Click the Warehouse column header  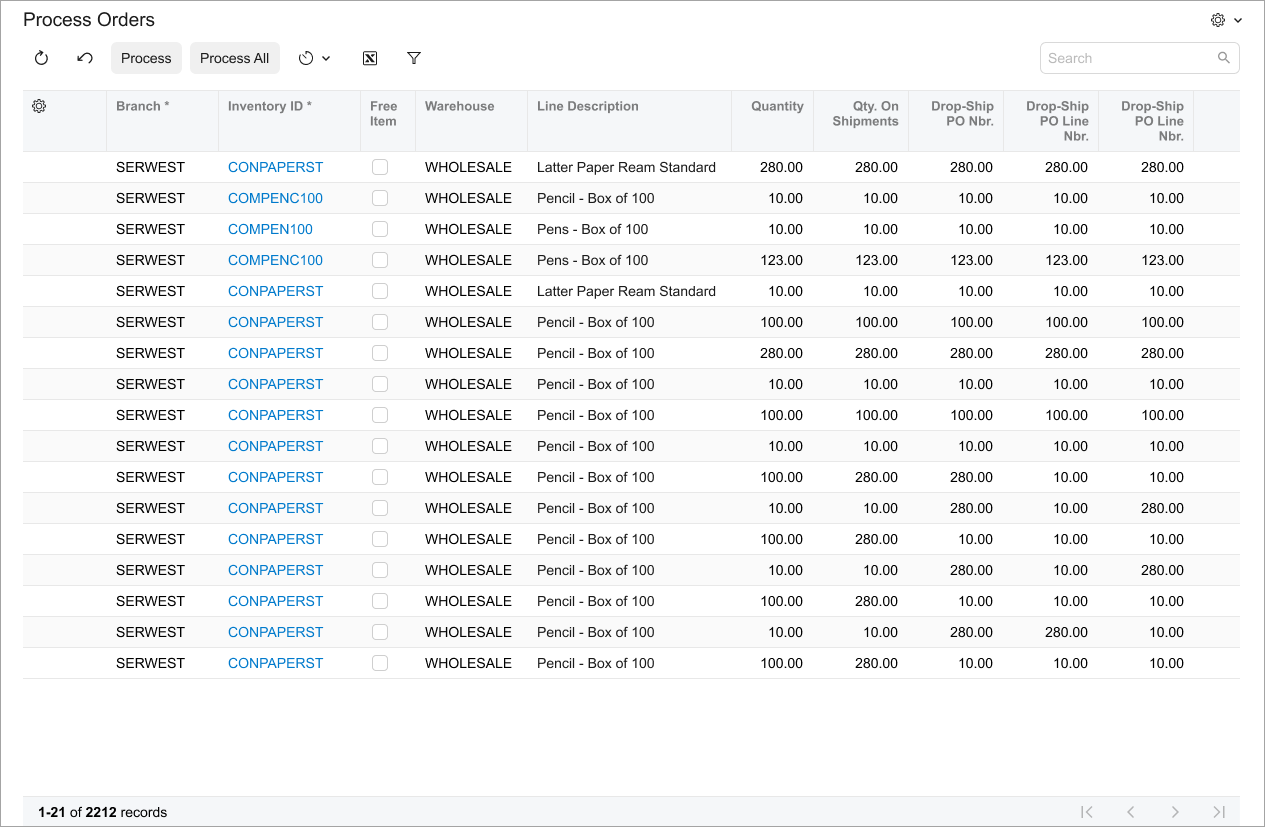[459, 106]
